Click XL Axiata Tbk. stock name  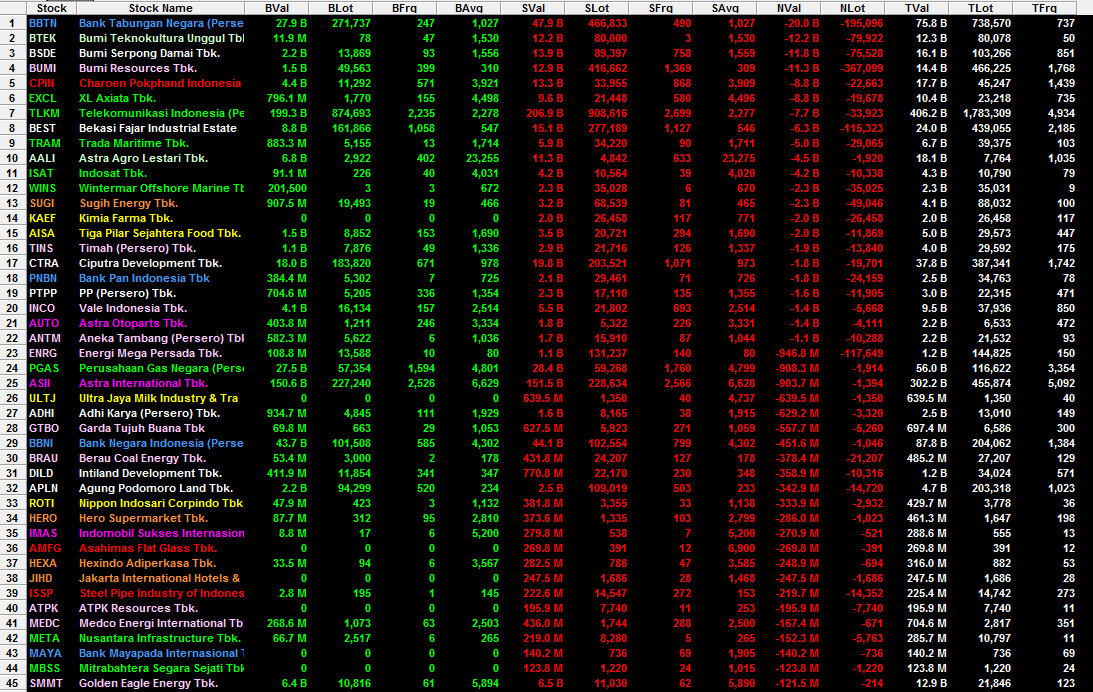[x=117, y=98]
